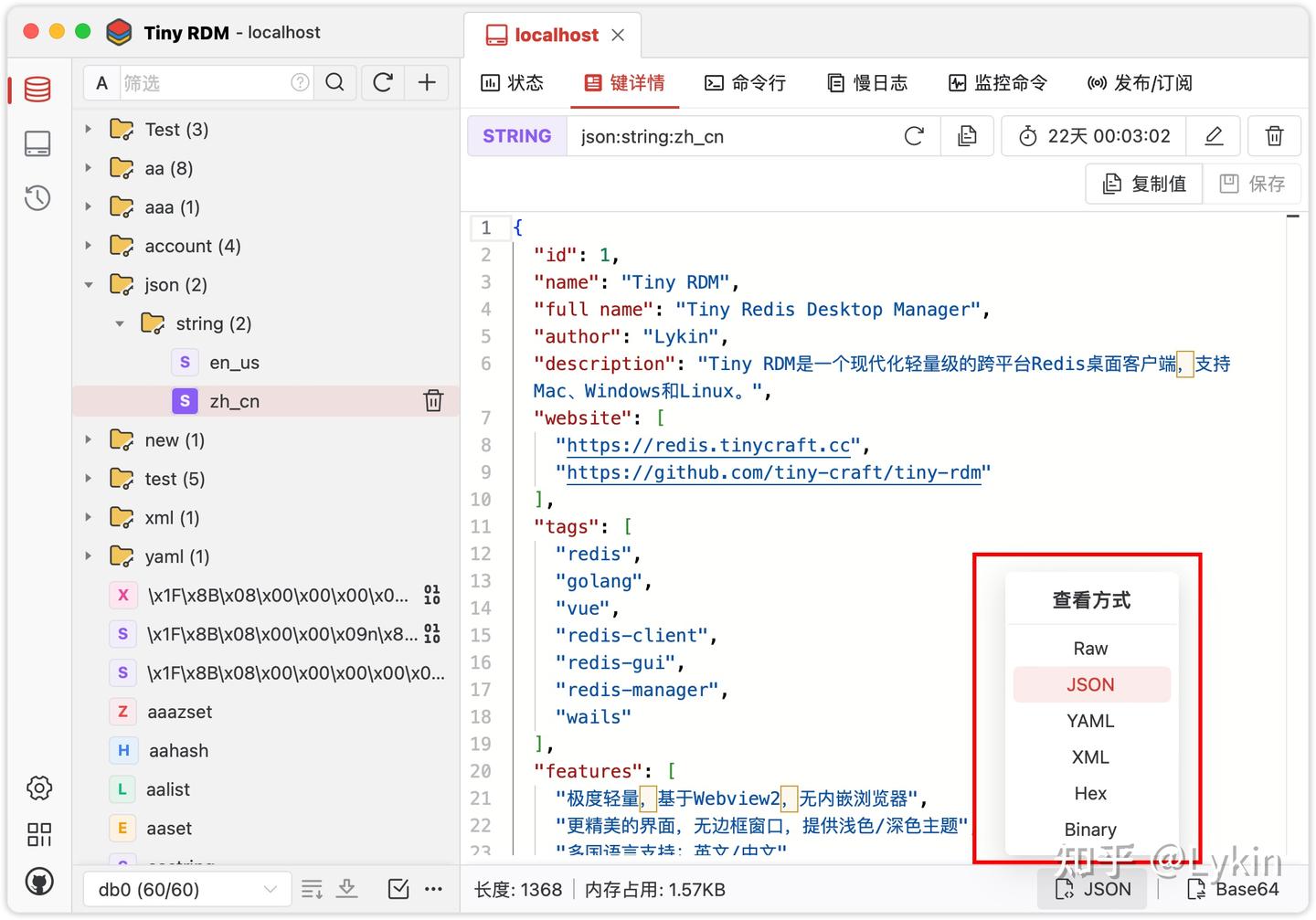Toggle the A key type filter

102,83
